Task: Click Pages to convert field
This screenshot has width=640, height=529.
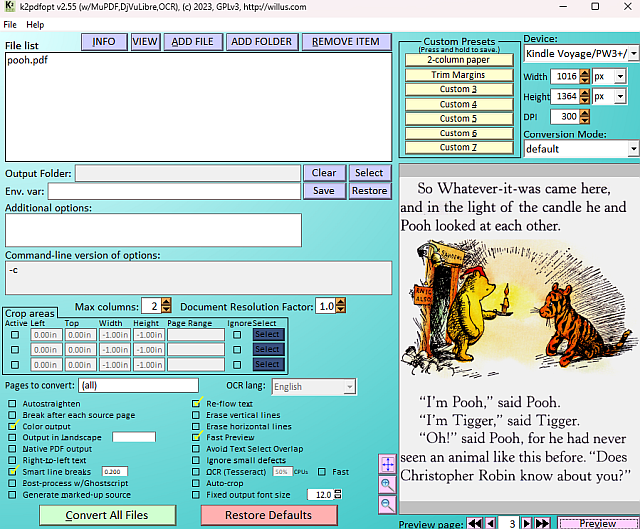Action: point(138,386)
